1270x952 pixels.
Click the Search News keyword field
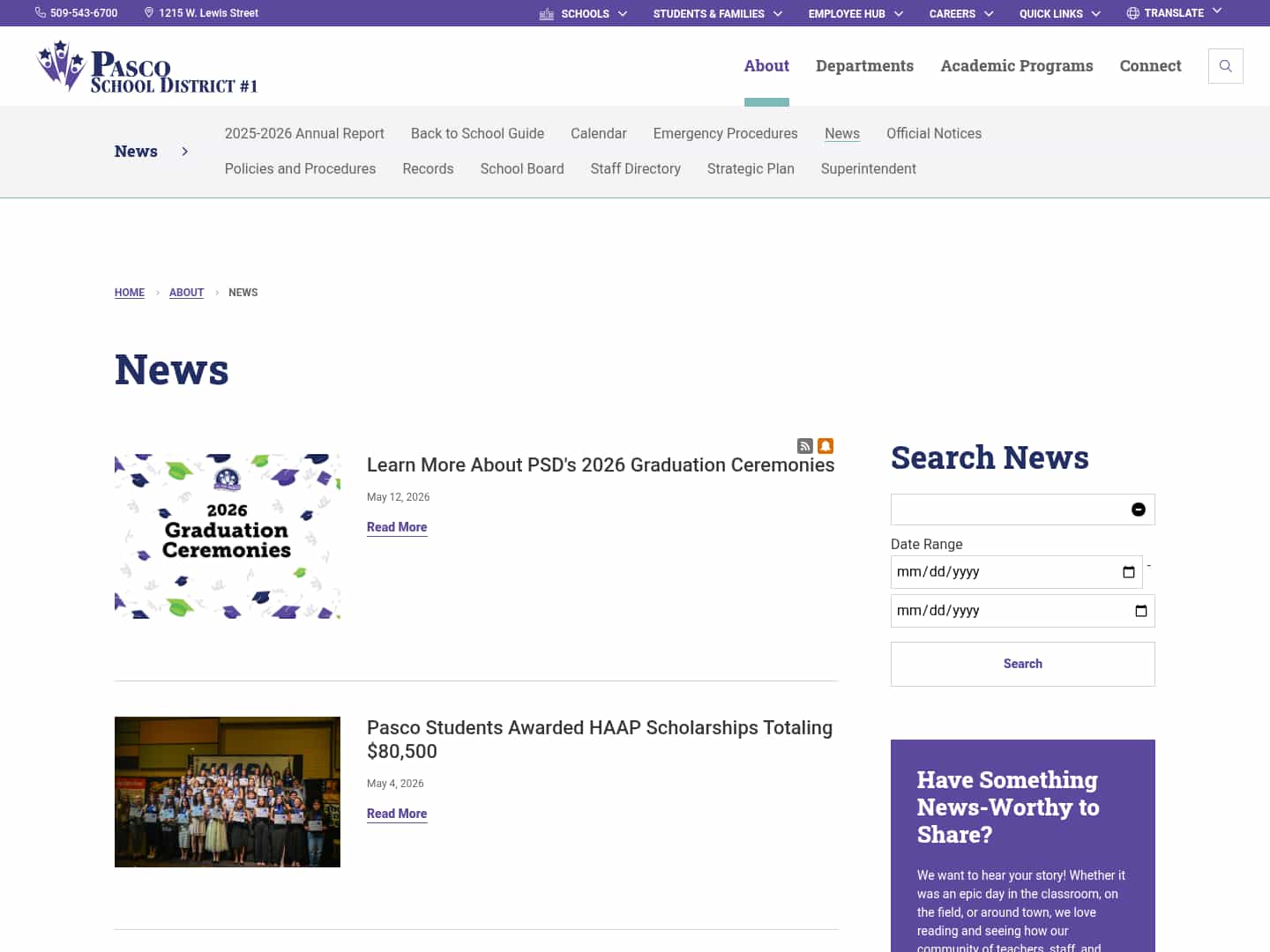1022,509
